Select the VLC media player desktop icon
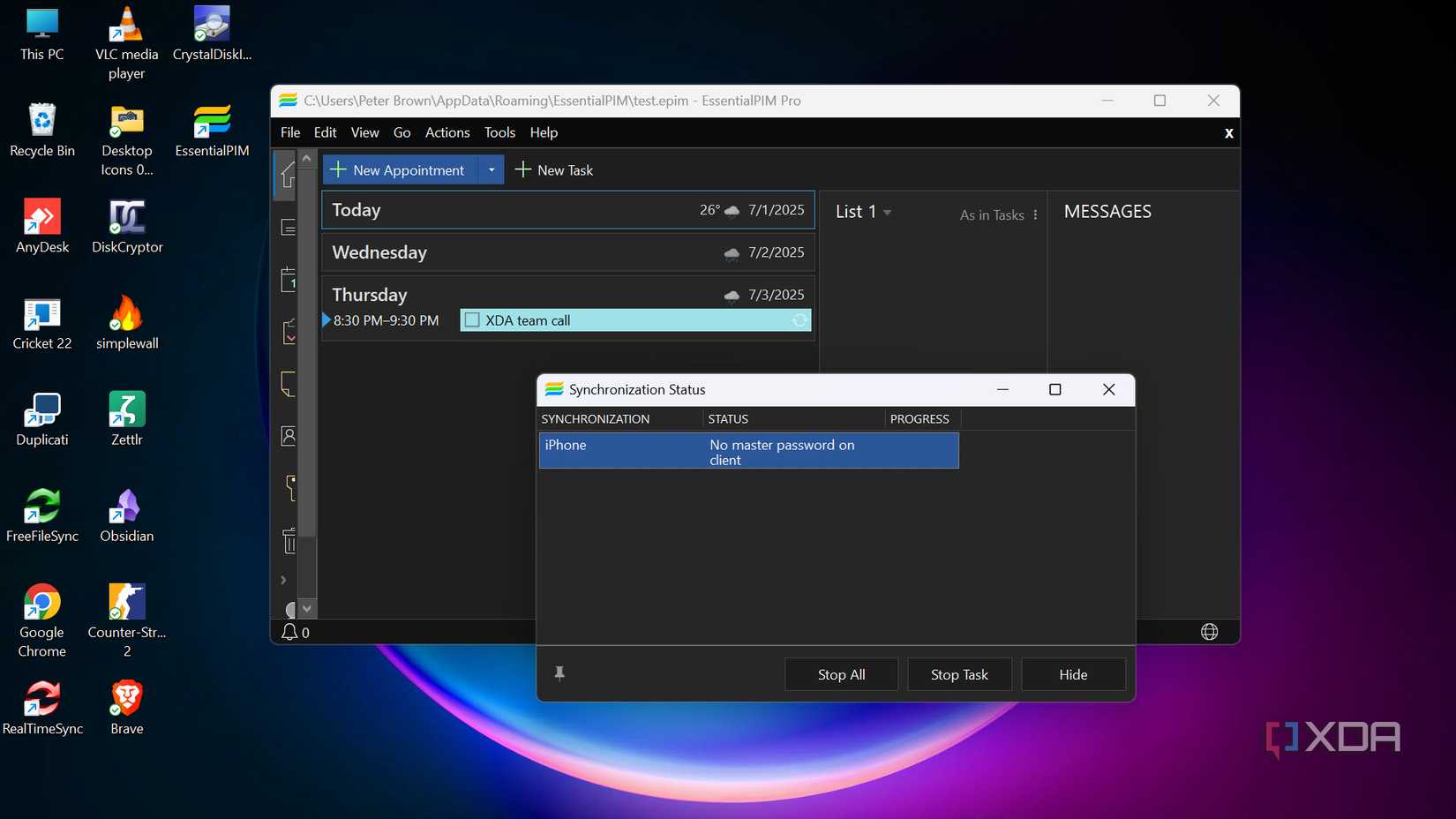This screenshot has width=1456, height=819. click(126, 43)
